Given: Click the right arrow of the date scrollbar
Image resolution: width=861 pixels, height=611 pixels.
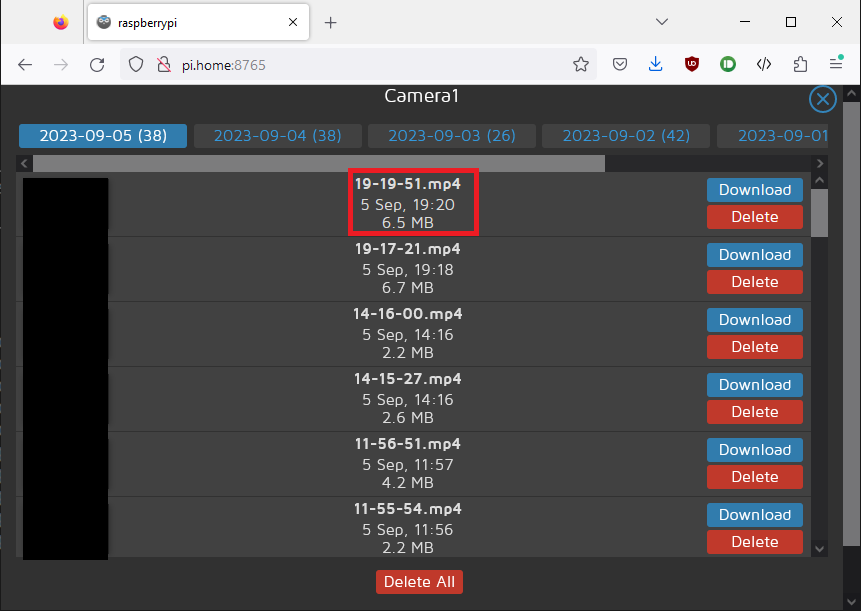Looking at the screenshot, I should click(819, 162).
